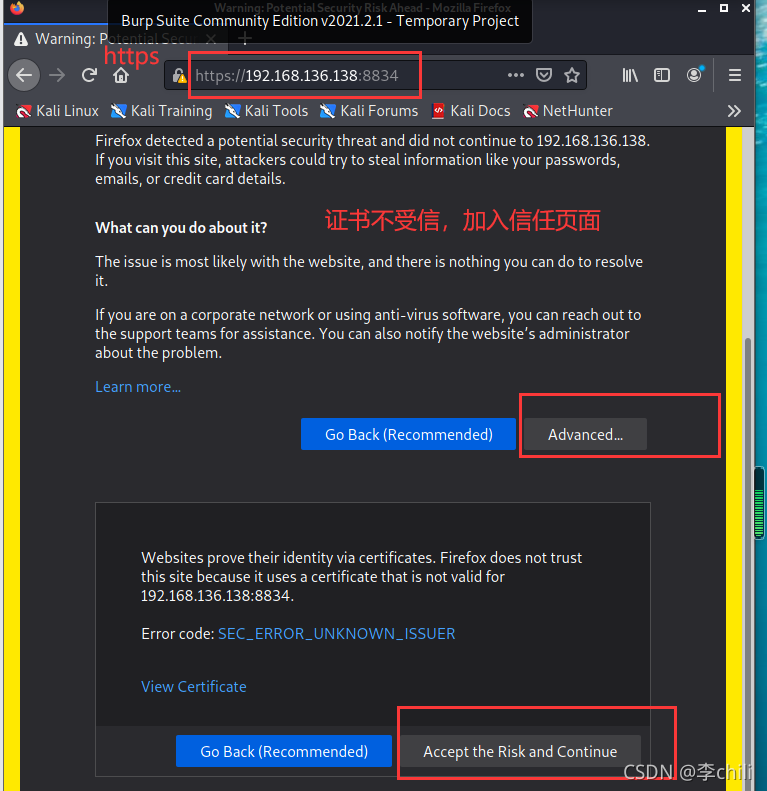This screenshot has width=767, height=791.
Task: Click upper Go Back (Recommended) button
Action: click(x=408, y=434)
